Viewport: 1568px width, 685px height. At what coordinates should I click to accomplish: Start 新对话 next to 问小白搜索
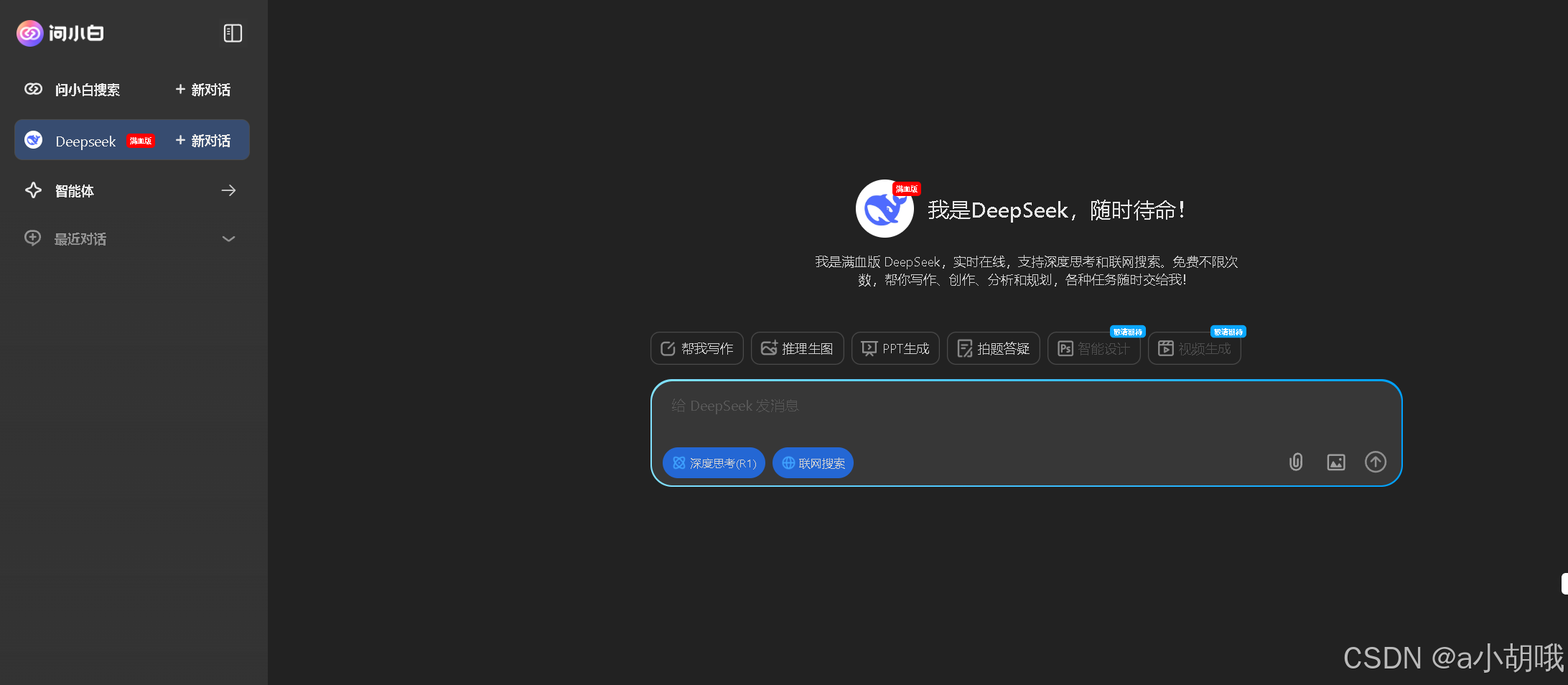pyautogui.click(x=203, y=90)
